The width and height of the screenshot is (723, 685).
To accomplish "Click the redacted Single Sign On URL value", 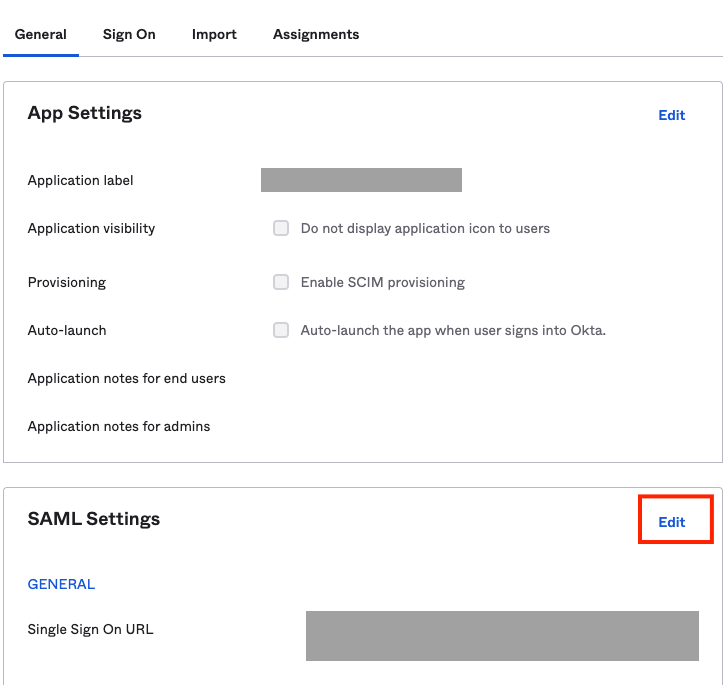I will pyautogui.click(x=502, y=636).
